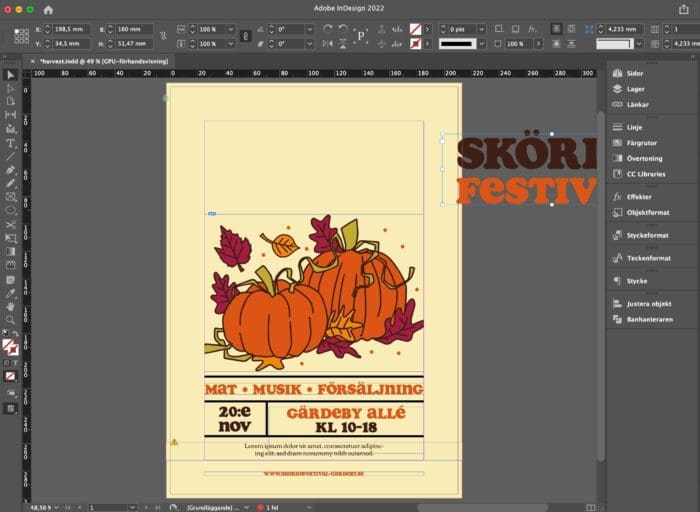Open shear angle dropdown
The height and width of the screenshot is (512, 700).
click(x=309, y=44)
